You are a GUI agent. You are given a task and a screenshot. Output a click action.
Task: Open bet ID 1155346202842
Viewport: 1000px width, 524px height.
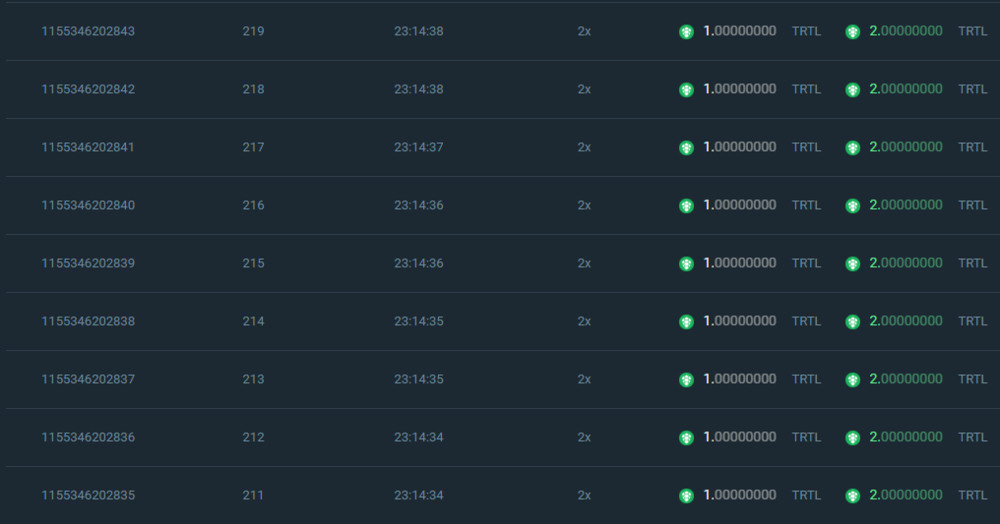pos(88,89)
